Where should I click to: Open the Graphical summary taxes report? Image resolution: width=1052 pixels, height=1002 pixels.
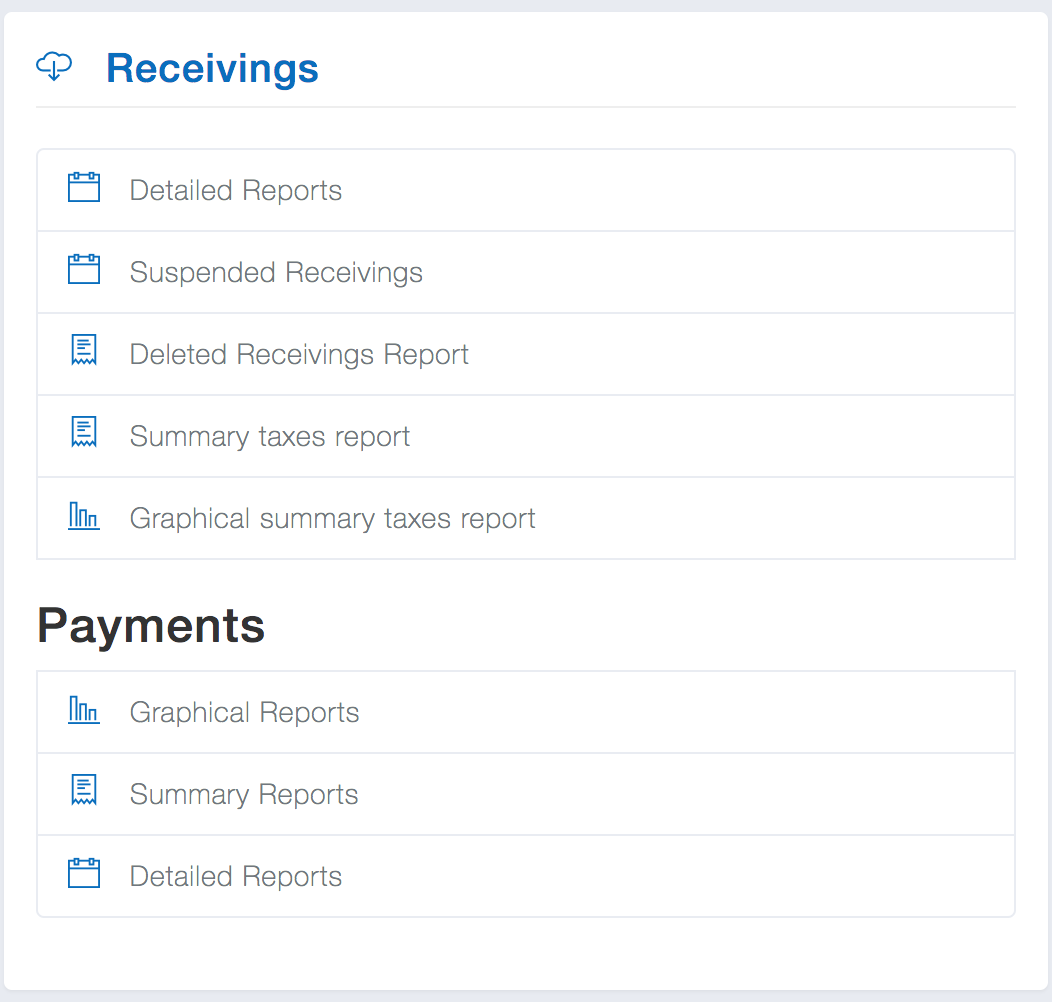[332, 519]
